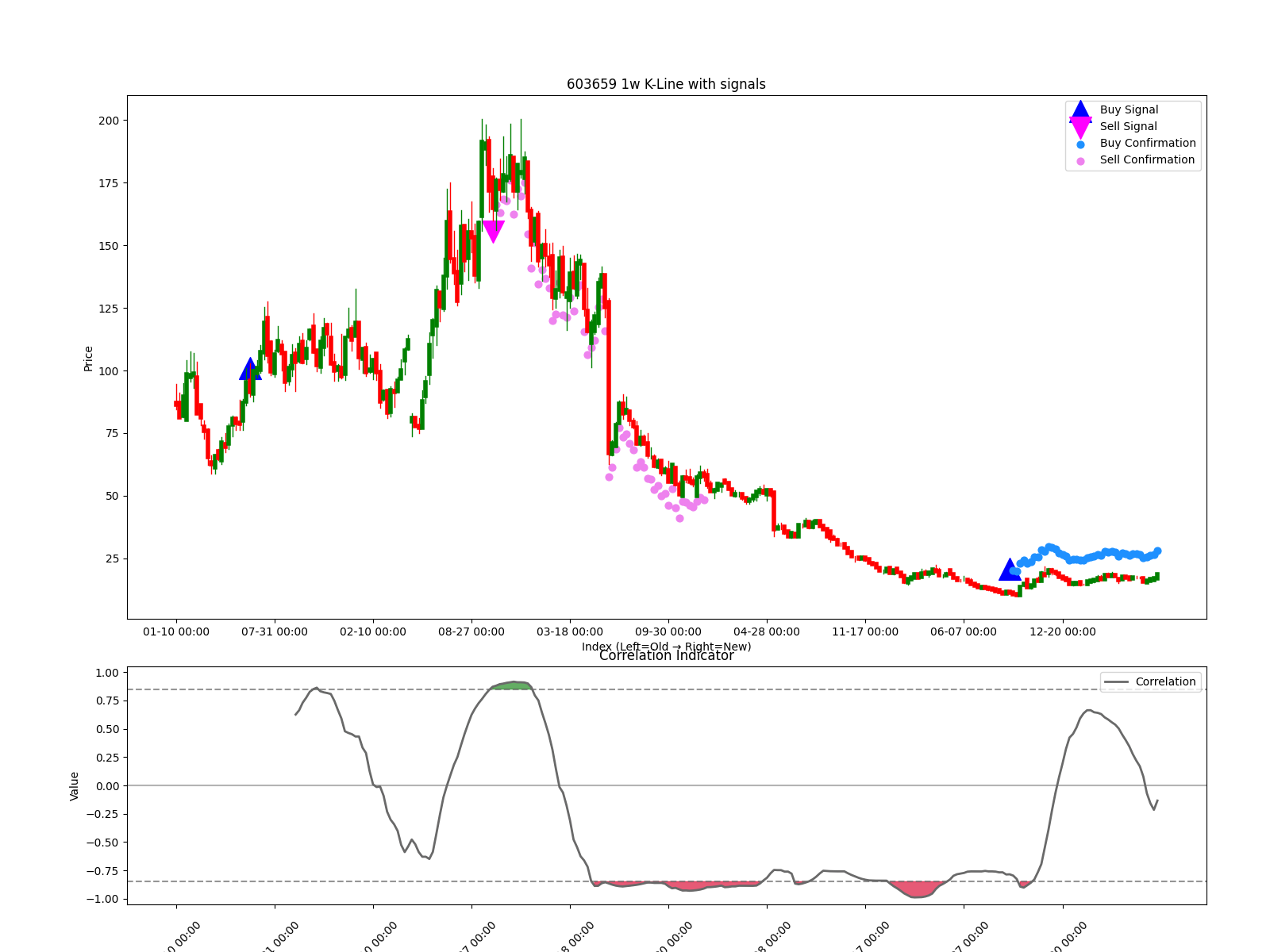
Task: Click the '50' price tick label
Action: [x=112, y=496]
